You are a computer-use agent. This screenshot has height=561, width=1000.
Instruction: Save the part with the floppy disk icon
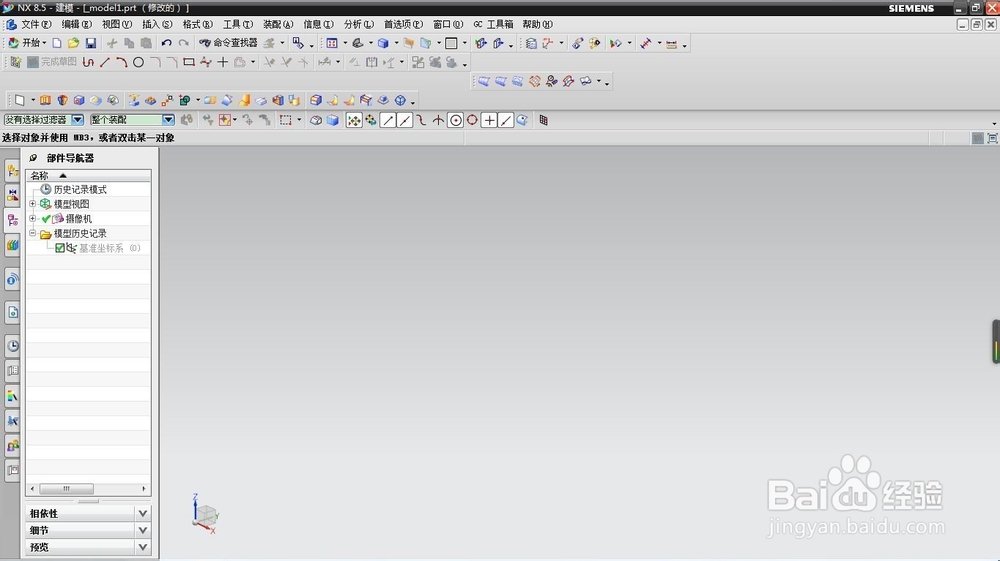[x=91, y=43]
